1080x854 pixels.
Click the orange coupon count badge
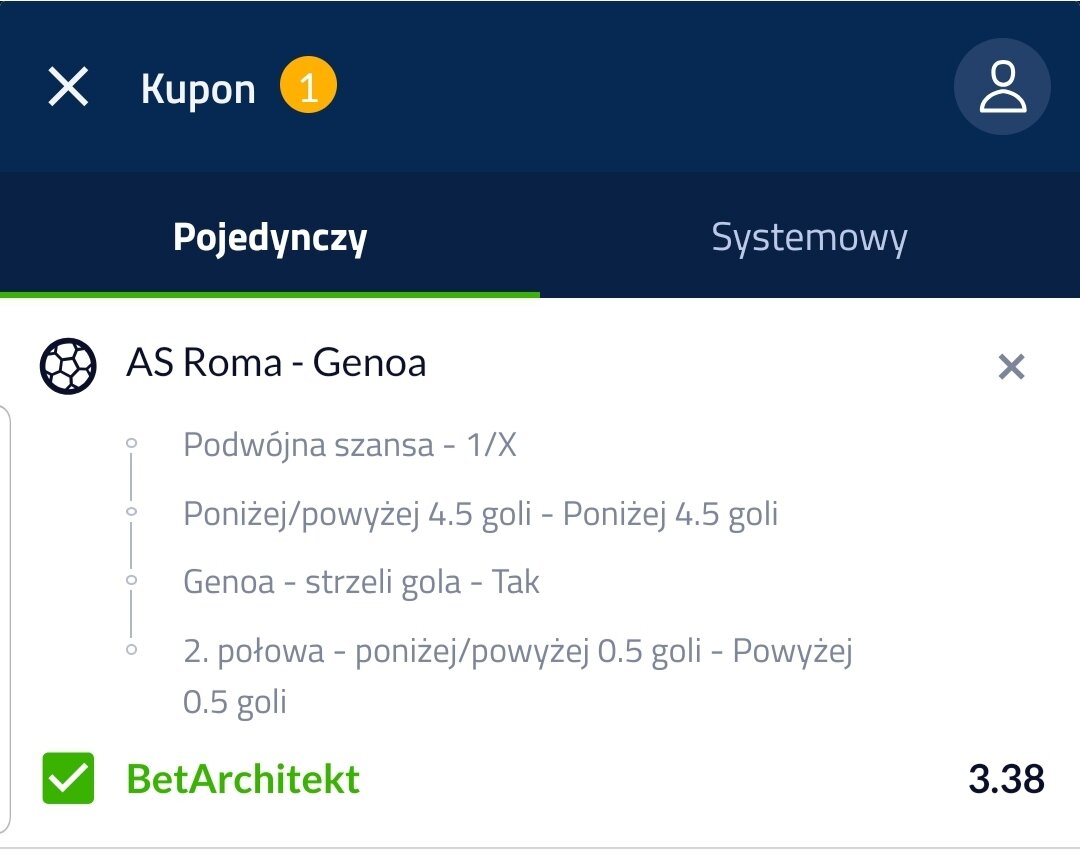[x=308, y=88]
